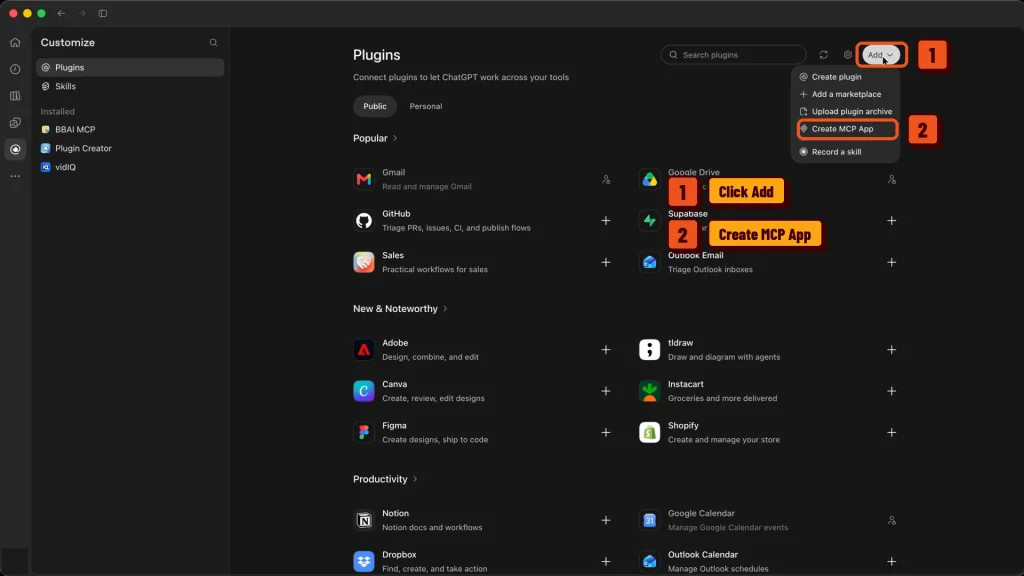1024x576 pixels.
Task: Click the Outlook Email plugin name
Action: coord(696,255)
